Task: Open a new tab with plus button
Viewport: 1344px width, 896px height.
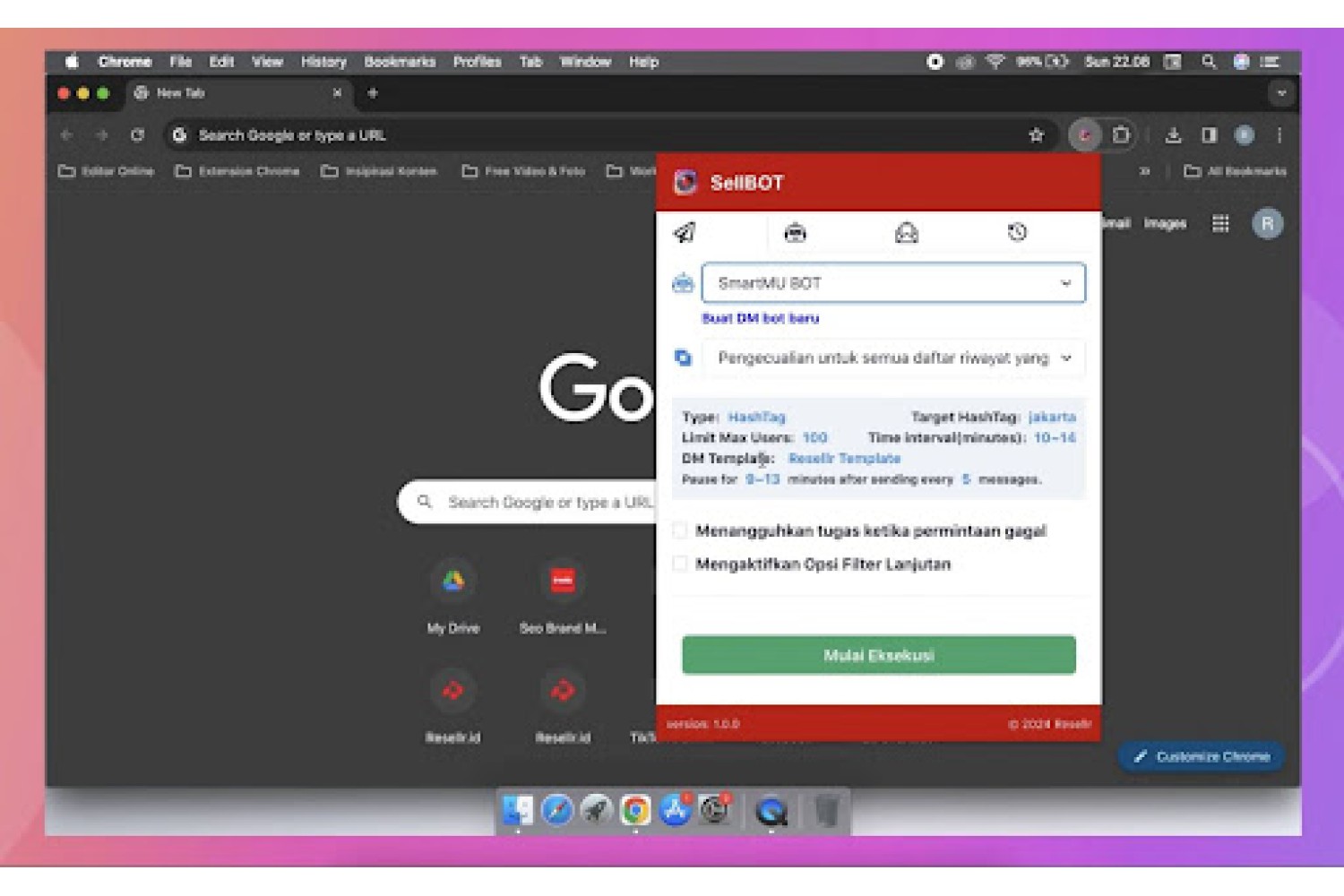Action: click(373, 93)
